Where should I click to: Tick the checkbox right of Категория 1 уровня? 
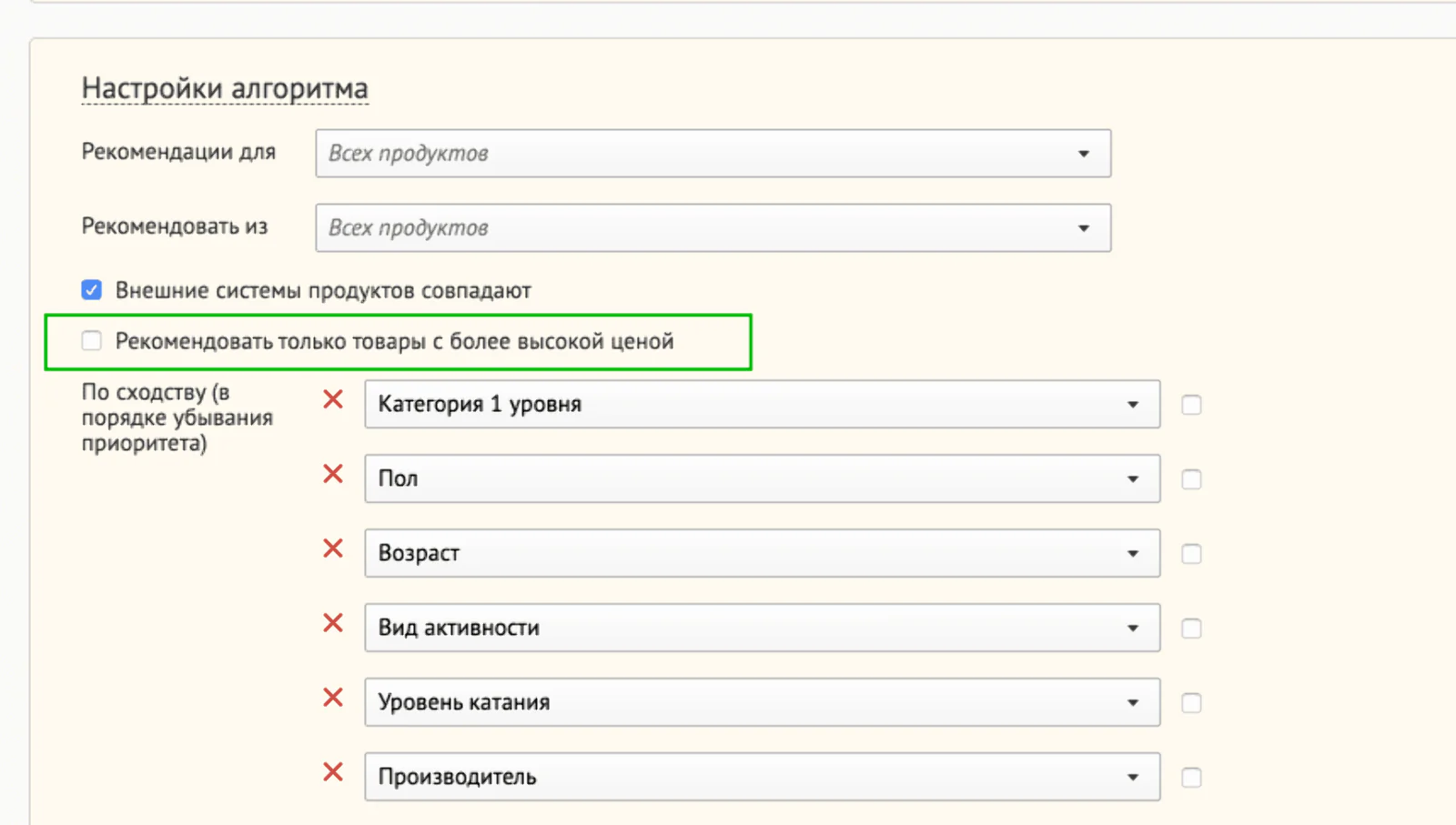pyautogui.click(x=1191, y=405)
